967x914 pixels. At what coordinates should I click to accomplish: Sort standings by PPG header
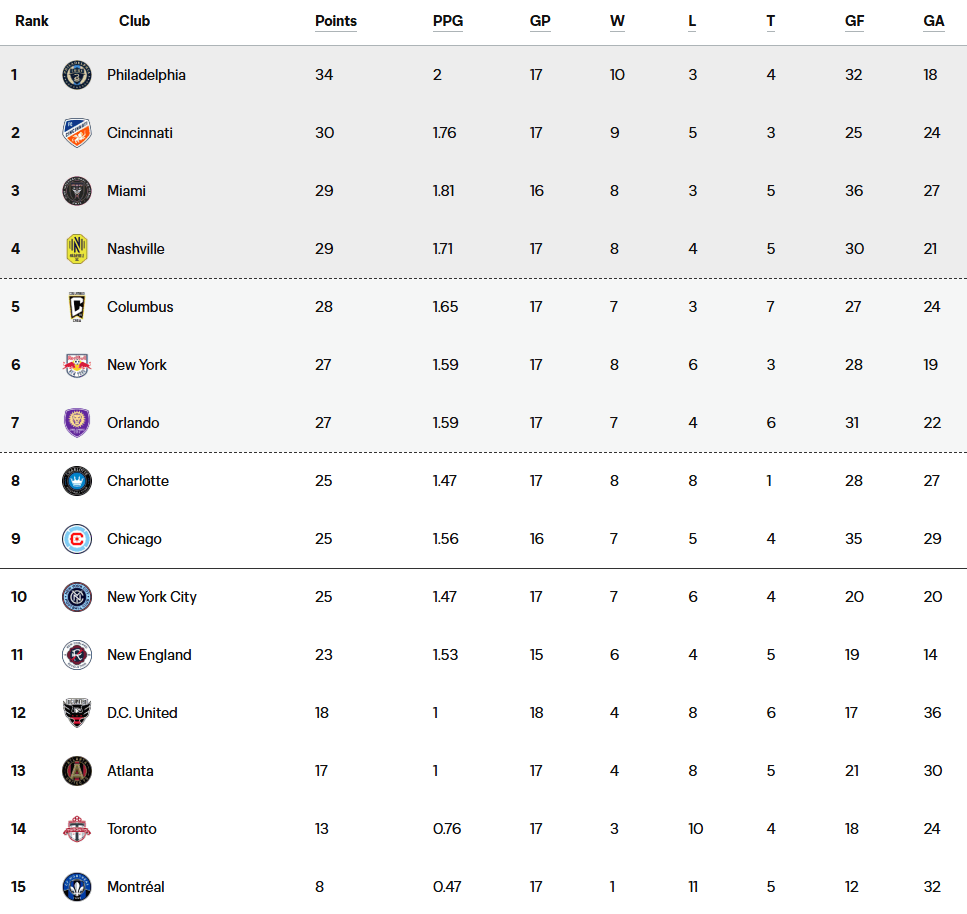pyautogui.click(x=448, y=21)
